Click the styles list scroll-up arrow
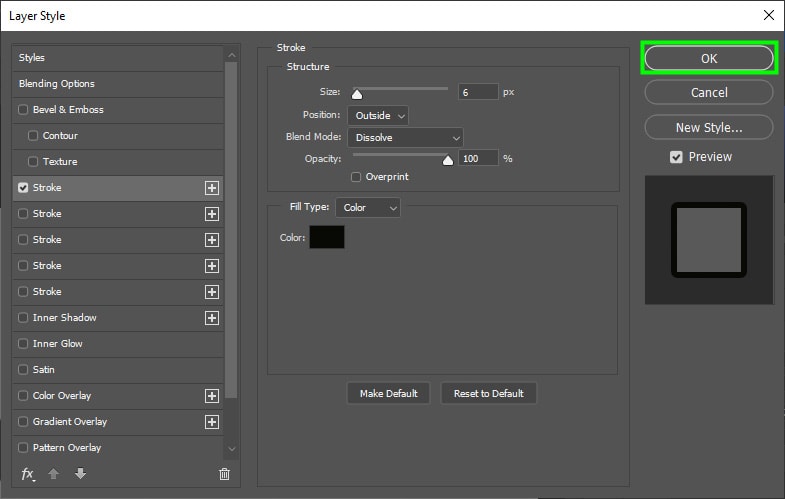This screenshot has height=499, width=785. tap(231, 55)
